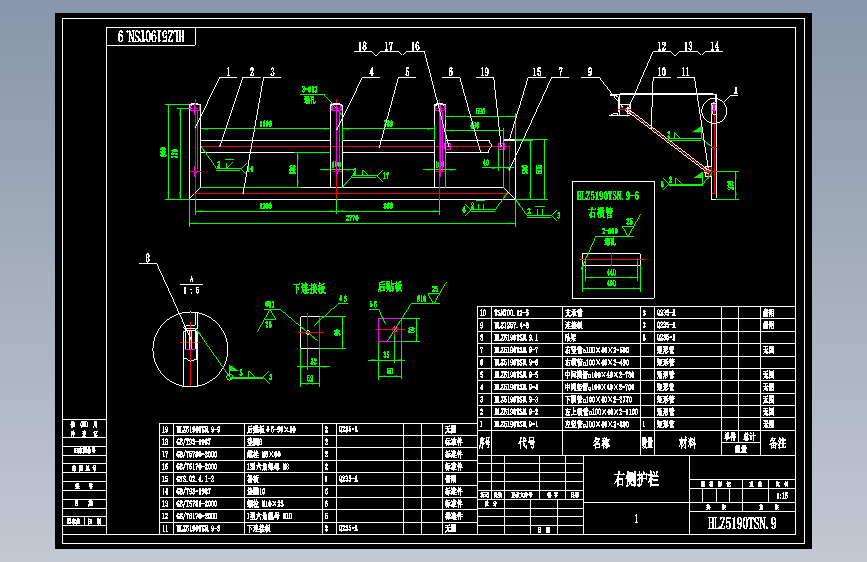Select dimension 1300 under the left elevation span
This screenshot has height=562, width=867.
[265, 206]
